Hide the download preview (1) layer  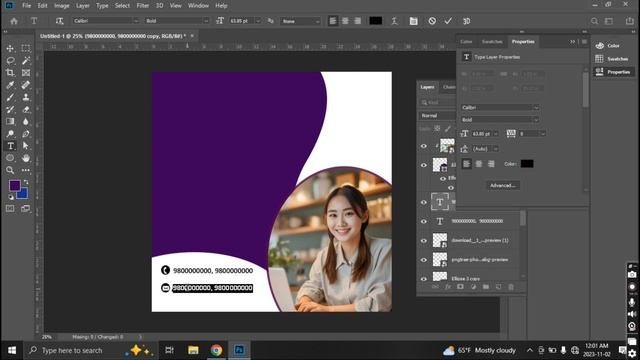(424, 240)
